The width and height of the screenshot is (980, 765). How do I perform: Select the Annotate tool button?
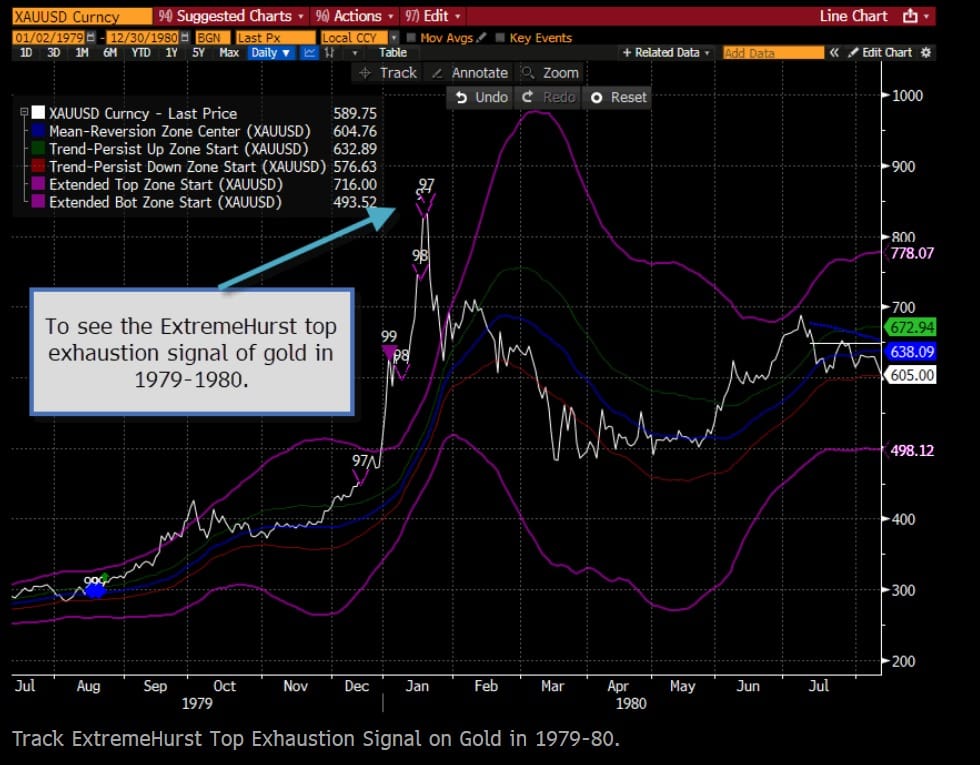click(x=469, y=72)
